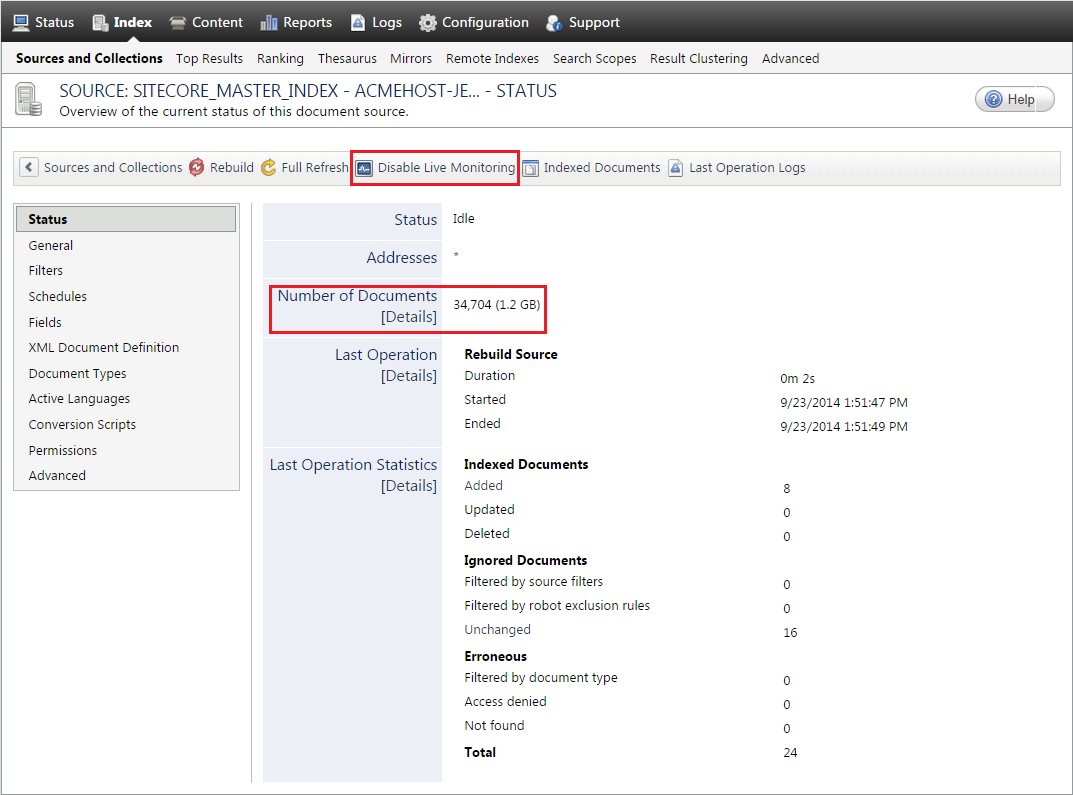Switch to the Top Results tab
This screenshot has width=1073, height=795.
click(x=209, y=58)
